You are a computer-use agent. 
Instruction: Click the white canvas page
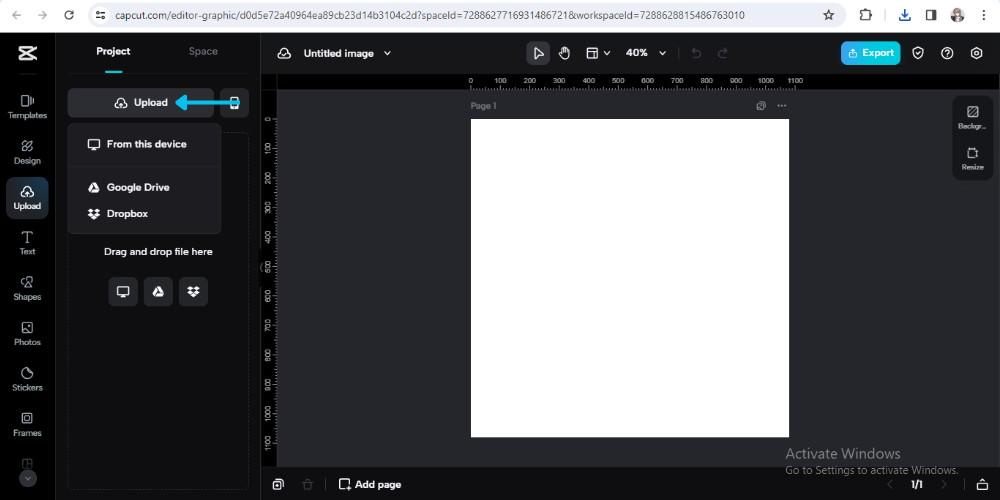pyautogui.click(x=629, y=278)
